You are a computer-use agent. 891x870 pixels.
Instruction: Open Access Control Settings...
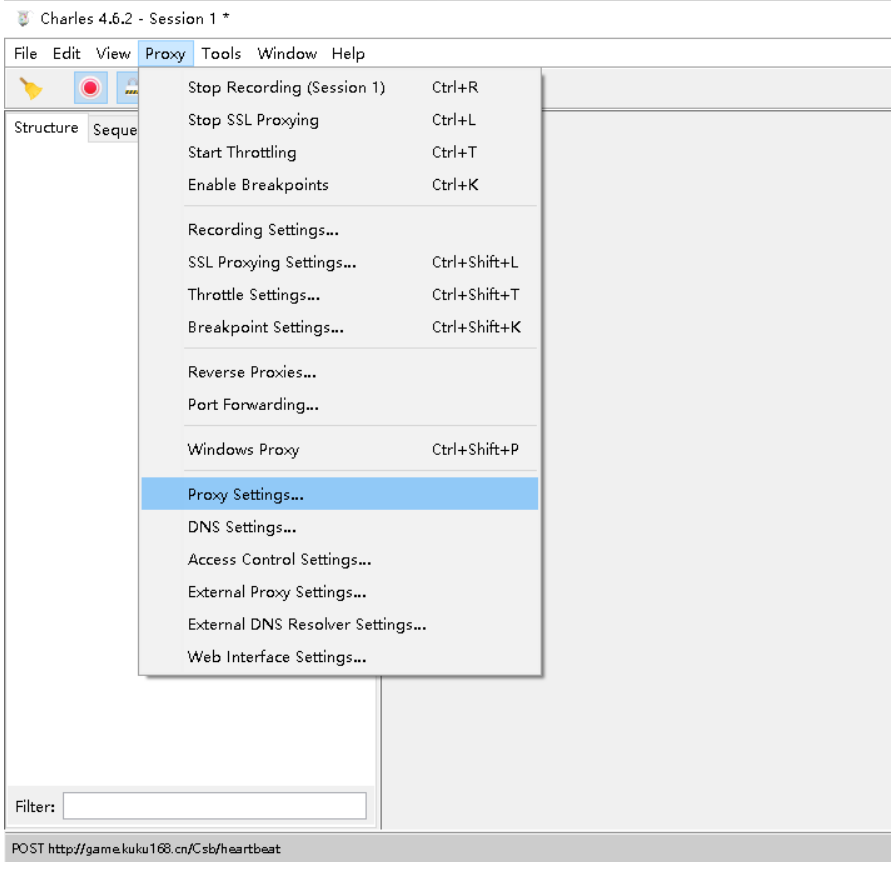[x=340, y=559]
